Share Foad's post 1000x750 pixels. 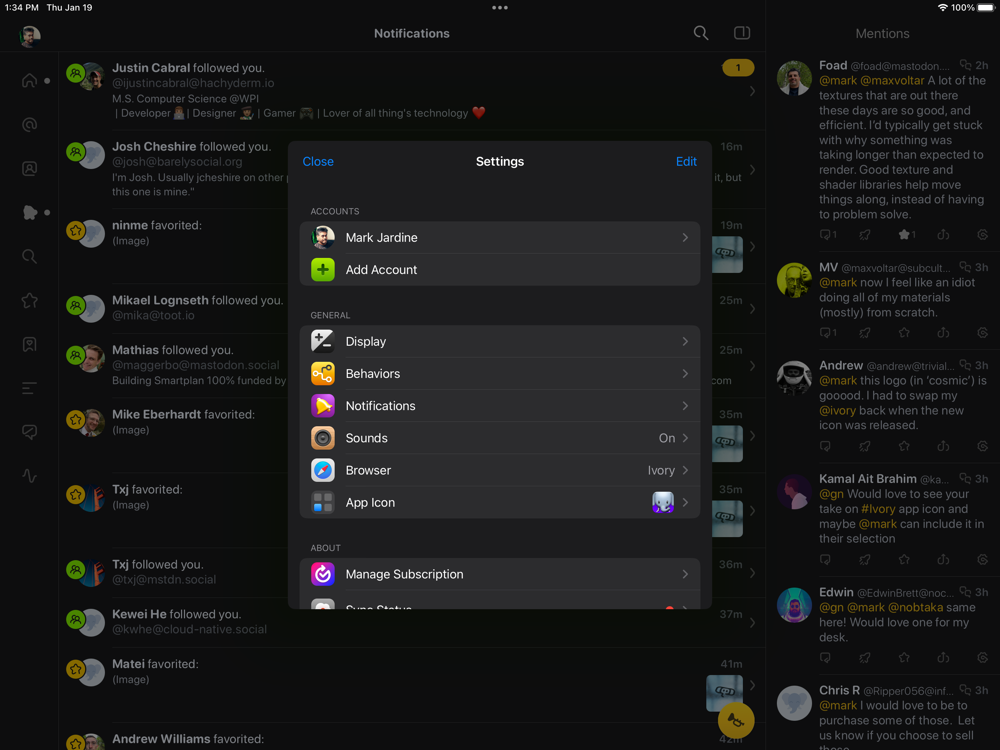943,235
